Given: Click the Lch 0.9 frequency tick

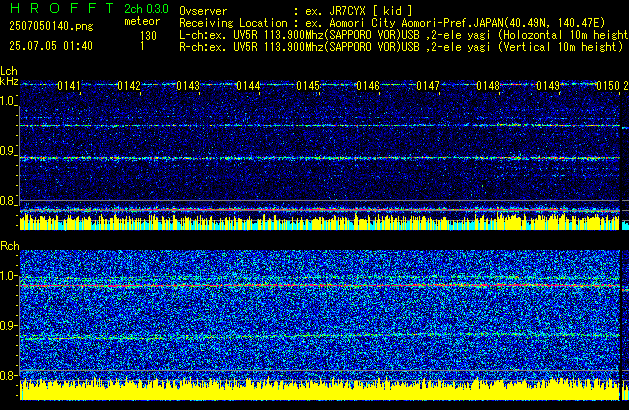Looking at the screenshot, I should point(8,151).
